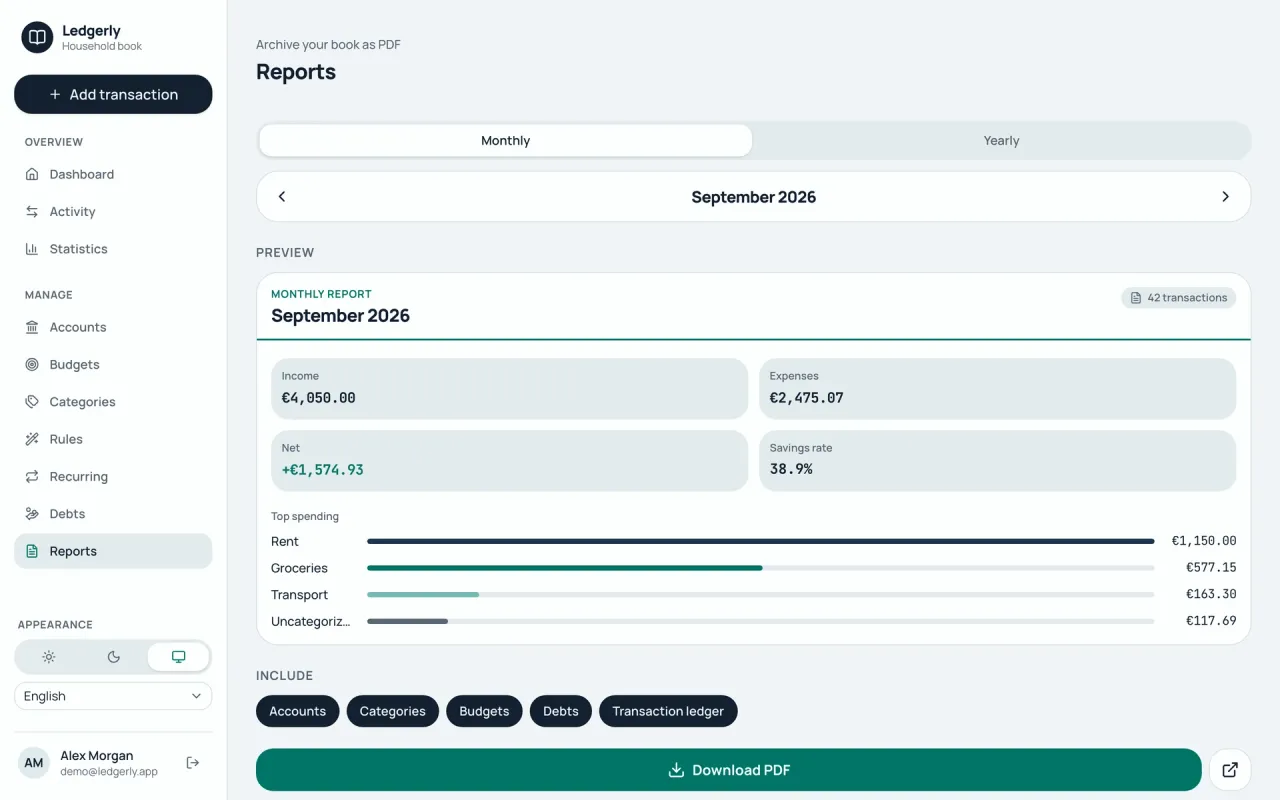Open Accounts via its bank icon
This screenshot has width=1280, height=800.
pyautogui.click(x=32, y=327)
